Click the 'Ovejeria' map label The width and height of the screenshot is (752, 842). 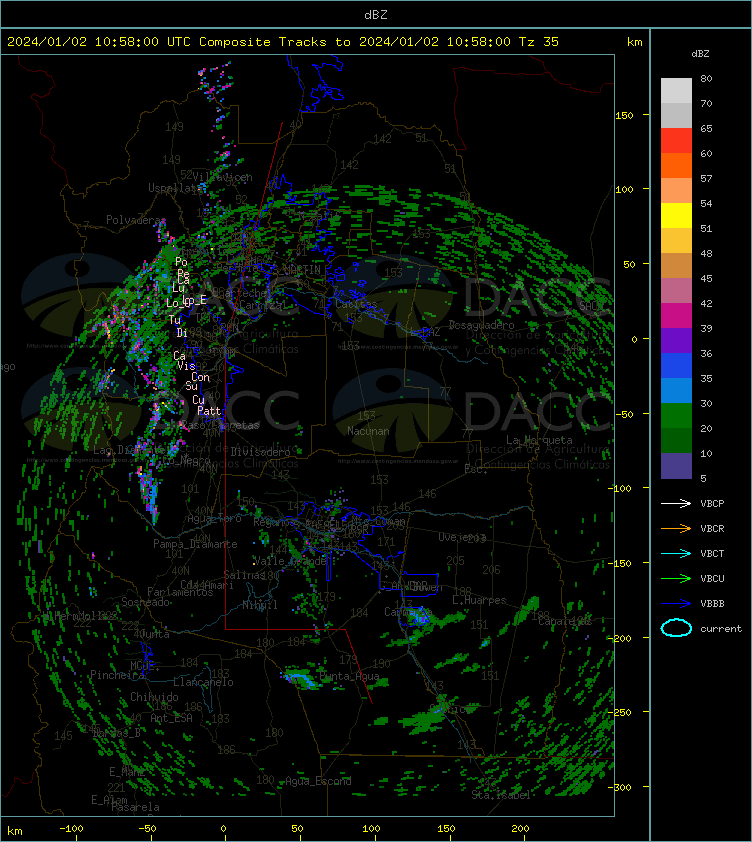click(x=462, y=538)
